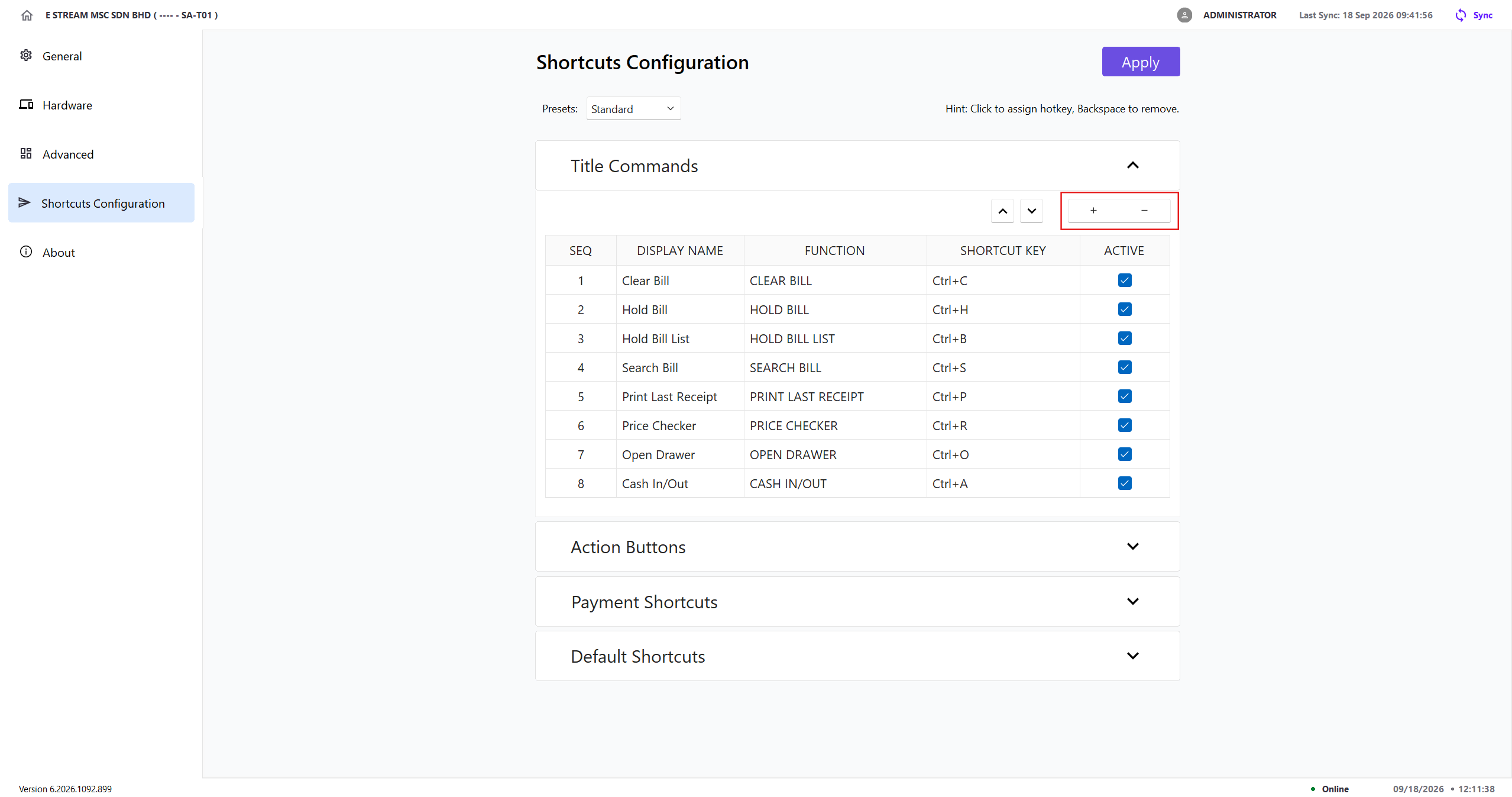Click the General gear icon

tap(26, 56)
